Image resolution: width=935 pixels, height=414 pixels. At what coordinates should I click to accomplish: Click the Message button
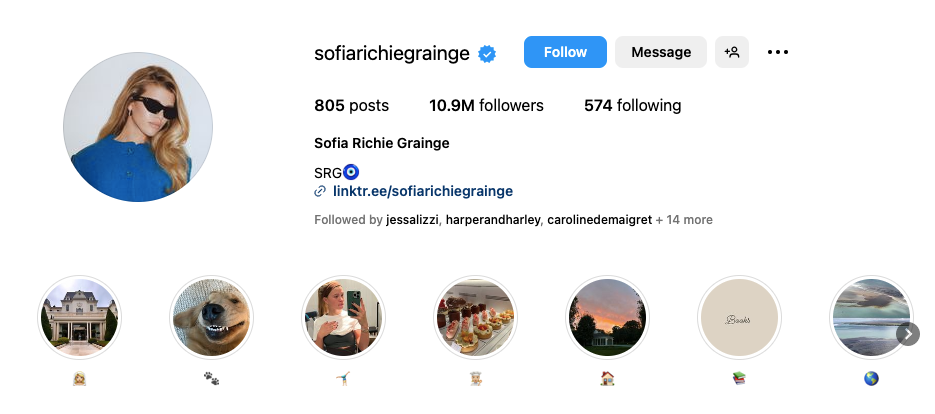pyautogui.click(x=661, y=52)
